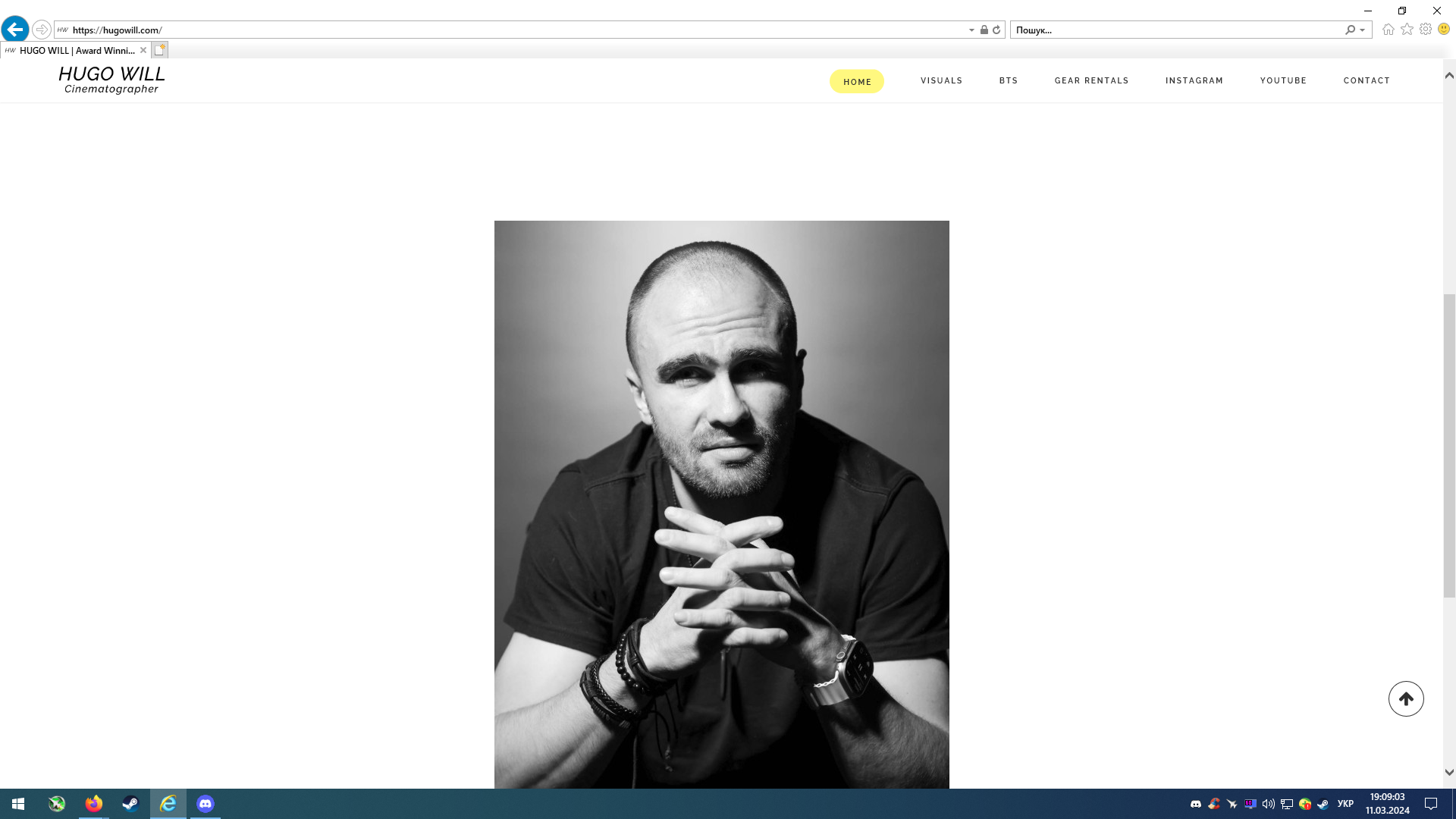Click the browser forward arrow button

click(42, 30)
